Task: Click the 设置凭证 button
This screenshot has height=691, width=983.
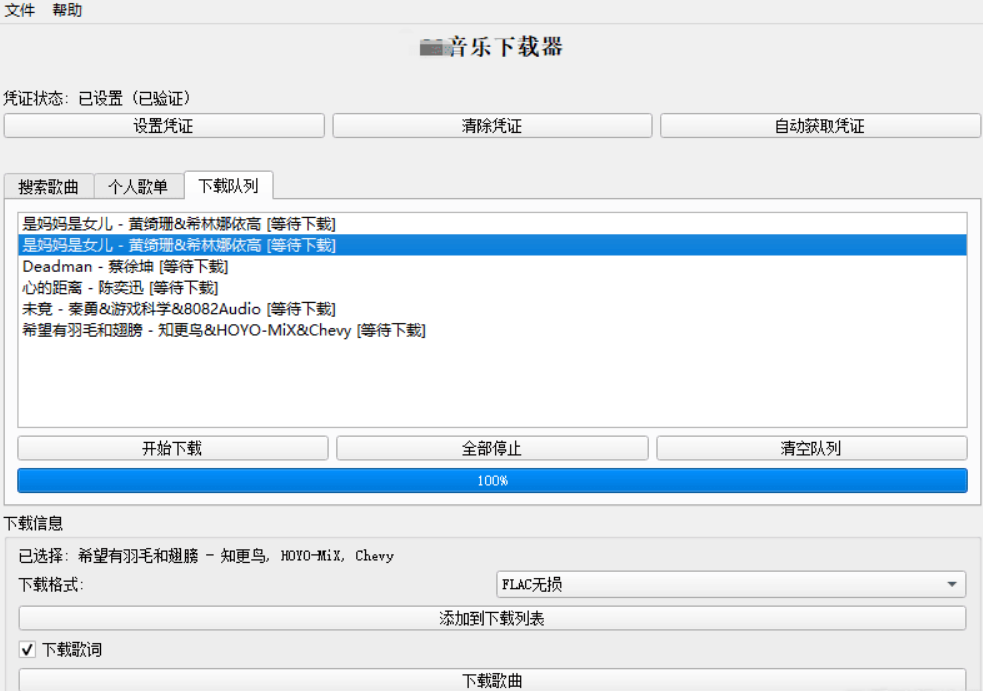Action: click(x=164, y=126)
